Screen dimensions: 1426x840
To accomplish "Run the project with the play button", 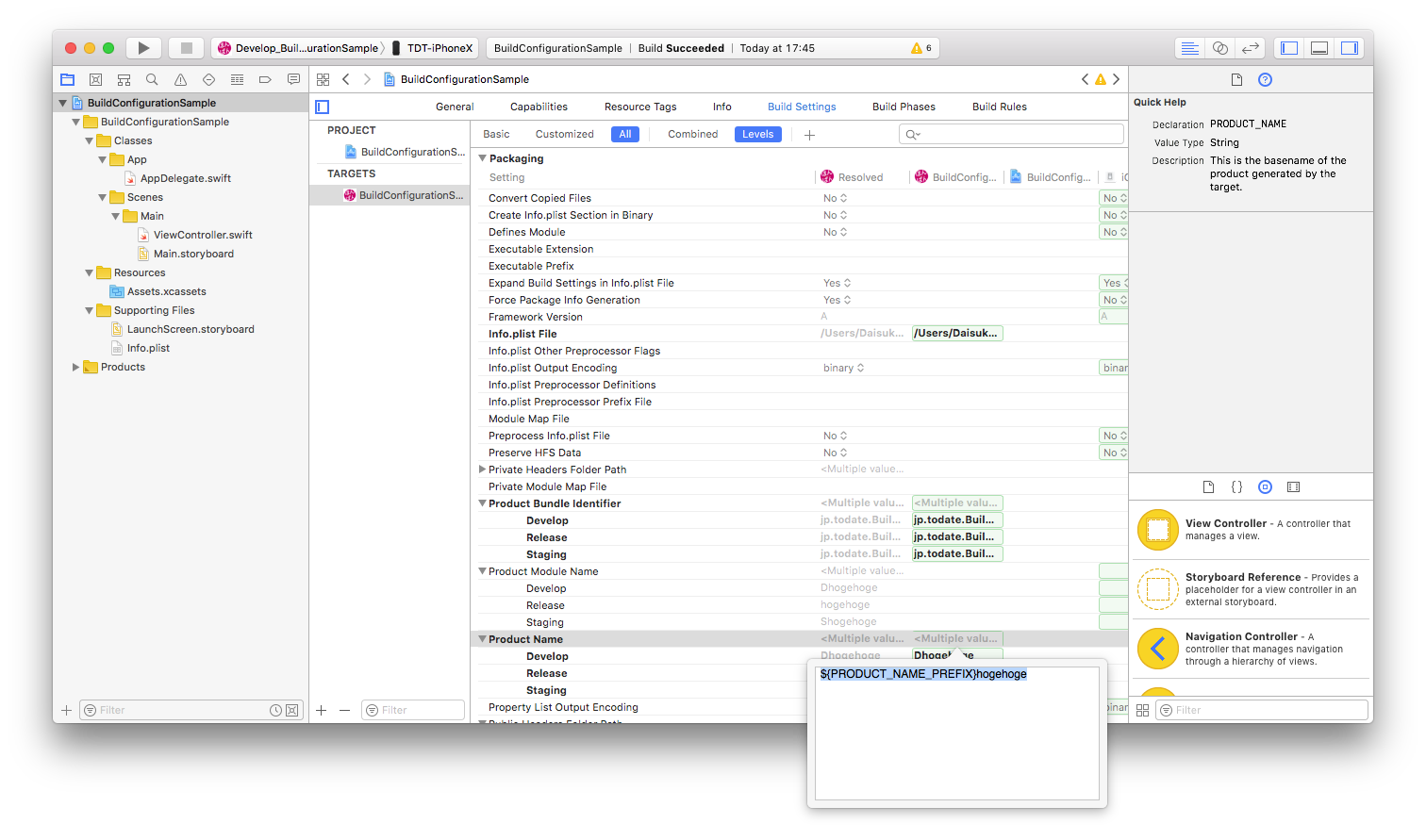I will (142, 47).
